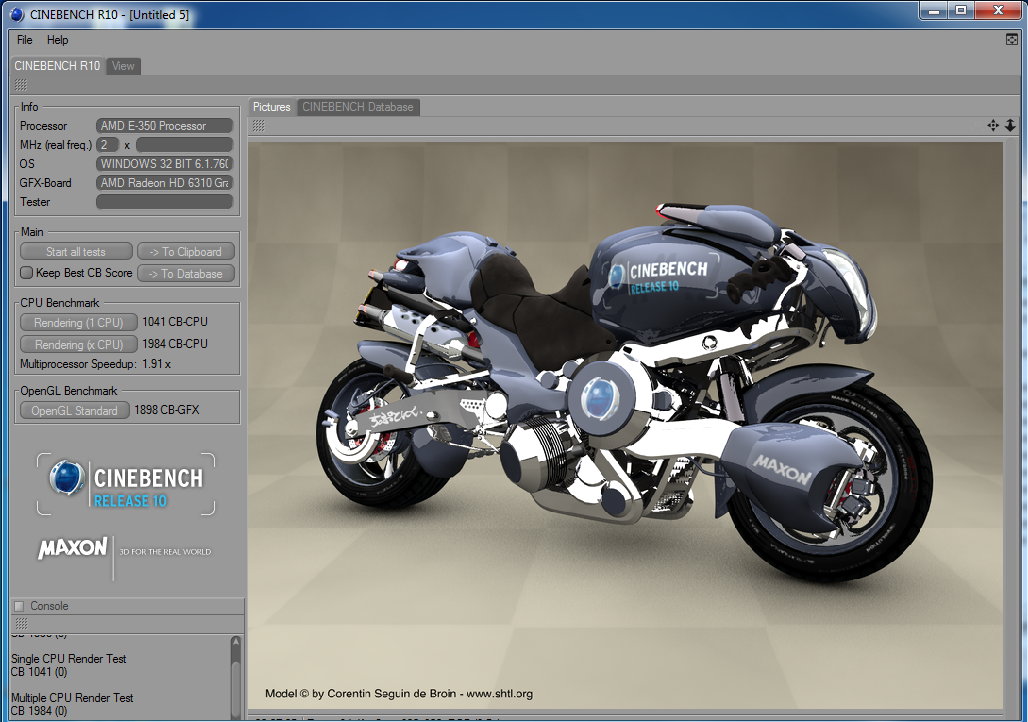The image size is (1028, 722).
Task: Select the Pictures tab
Action: (271, 107)
